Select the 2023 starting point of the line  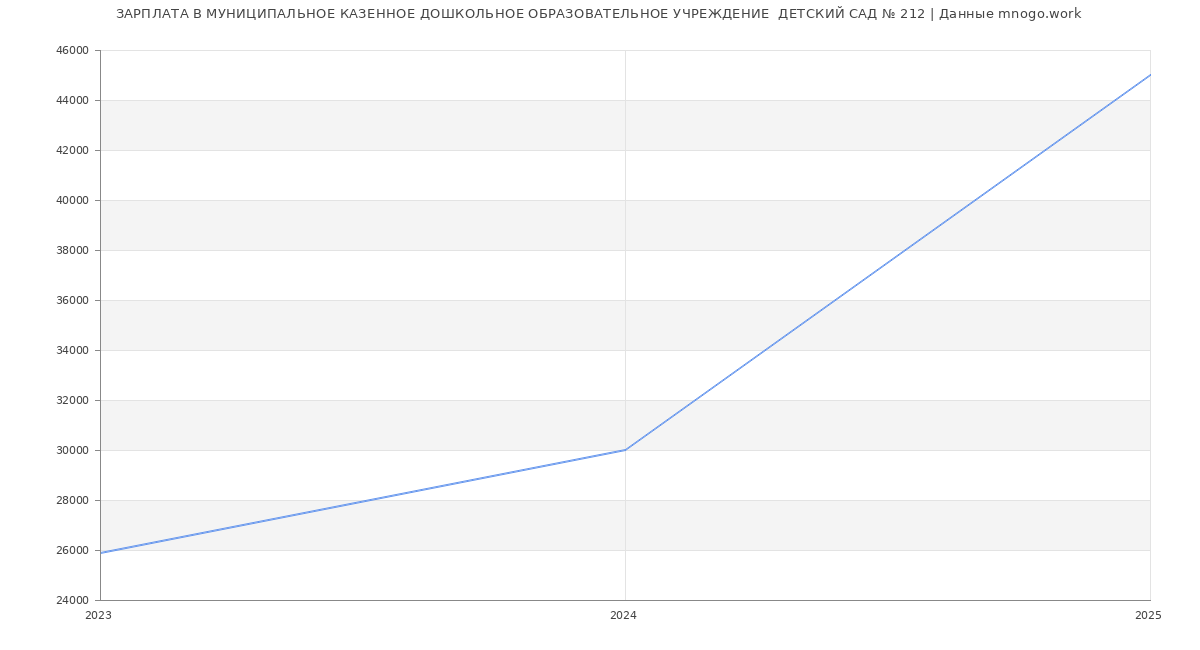point(101,553)
